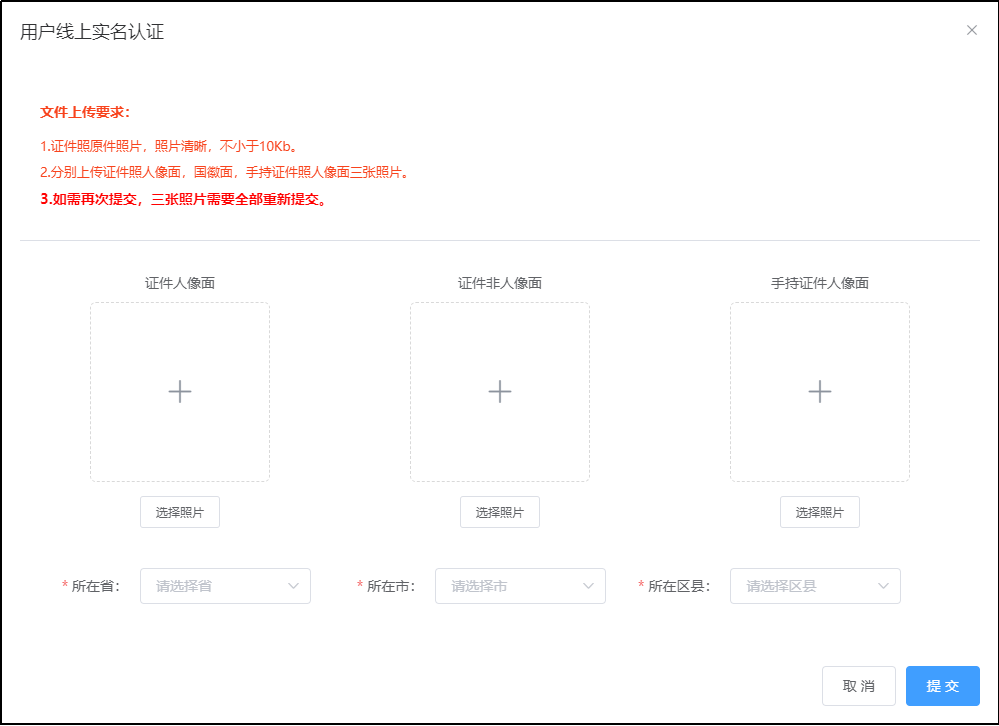Click 选择照片 under 证件非人像面
Screen dimensions: 999x726
500,511
